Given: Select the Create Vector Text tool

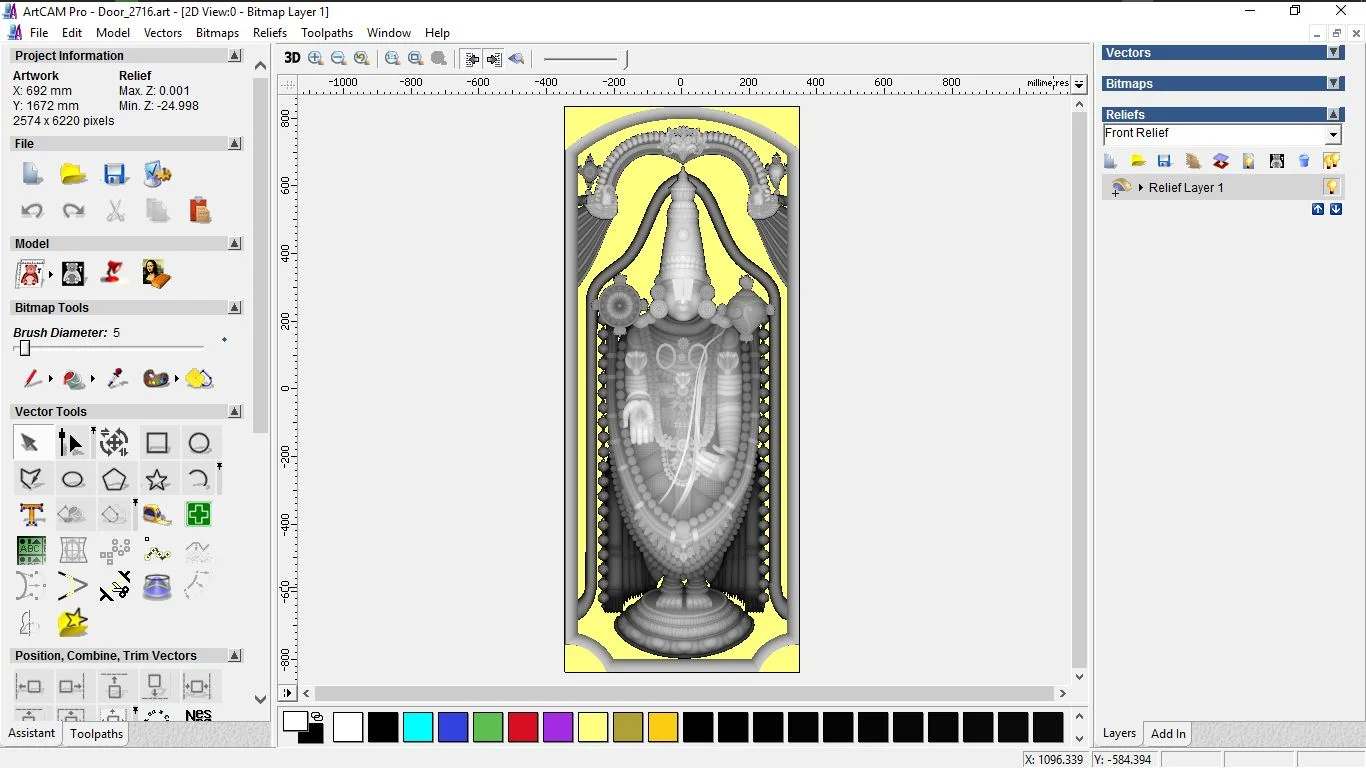Looking at the screenshot, I should [31, 515].
